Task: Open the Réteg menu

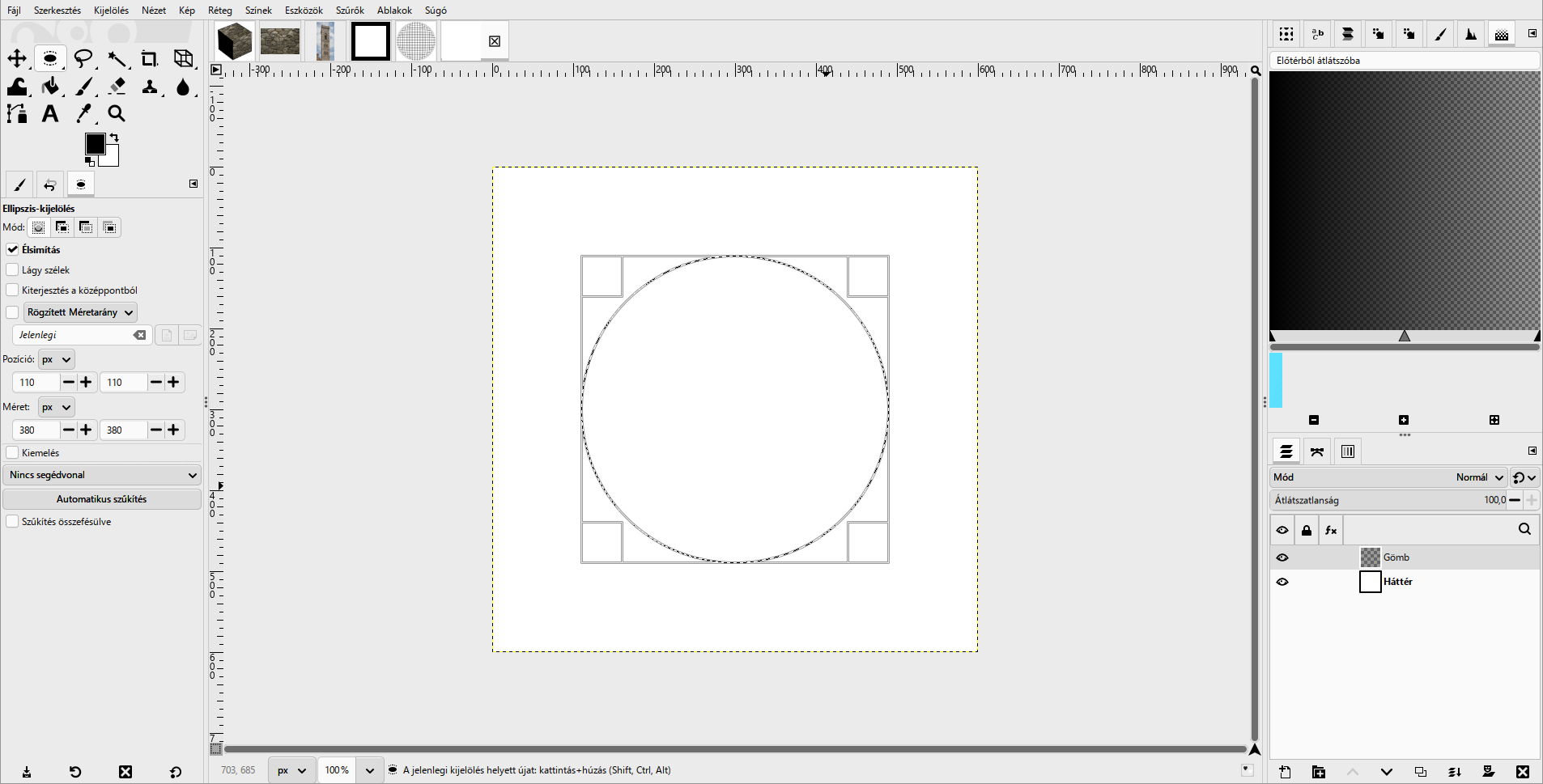Action: click(x=220, y=11)
